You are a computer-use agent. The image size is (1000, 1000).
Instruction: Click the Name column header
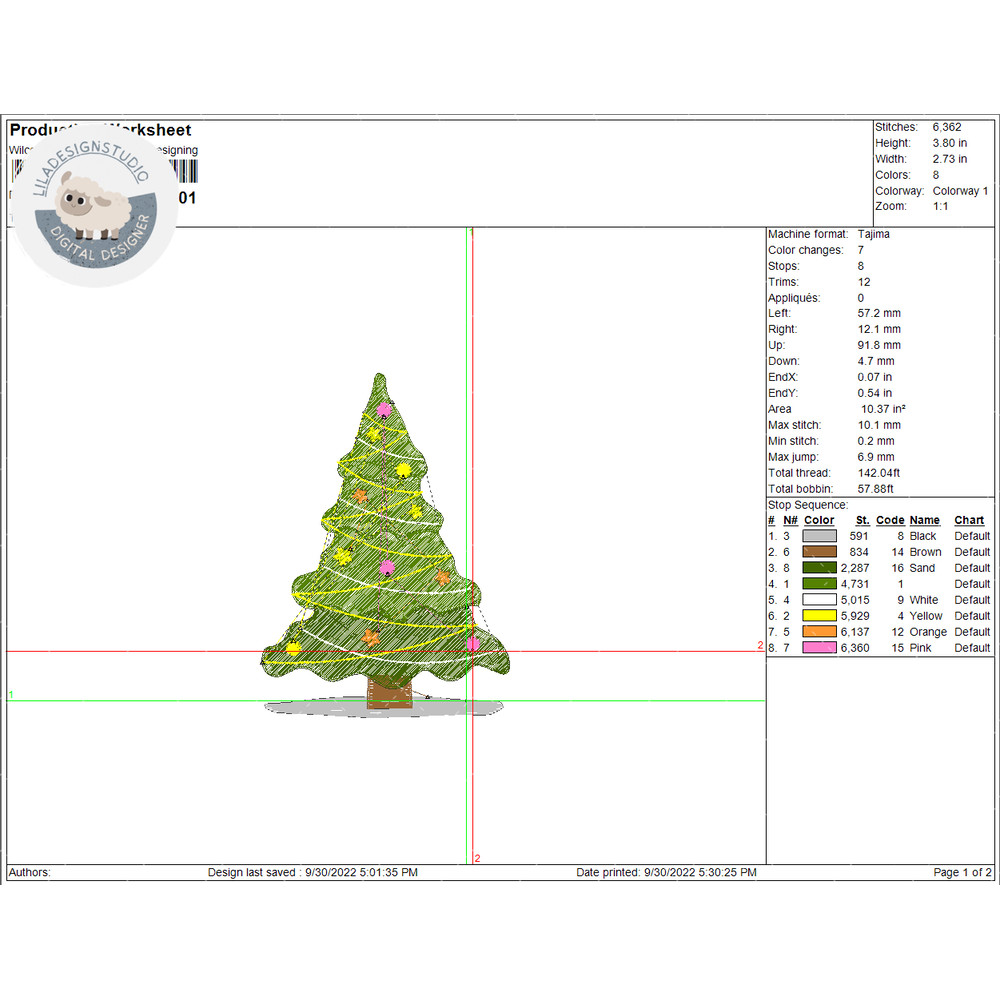pos(924,520)
